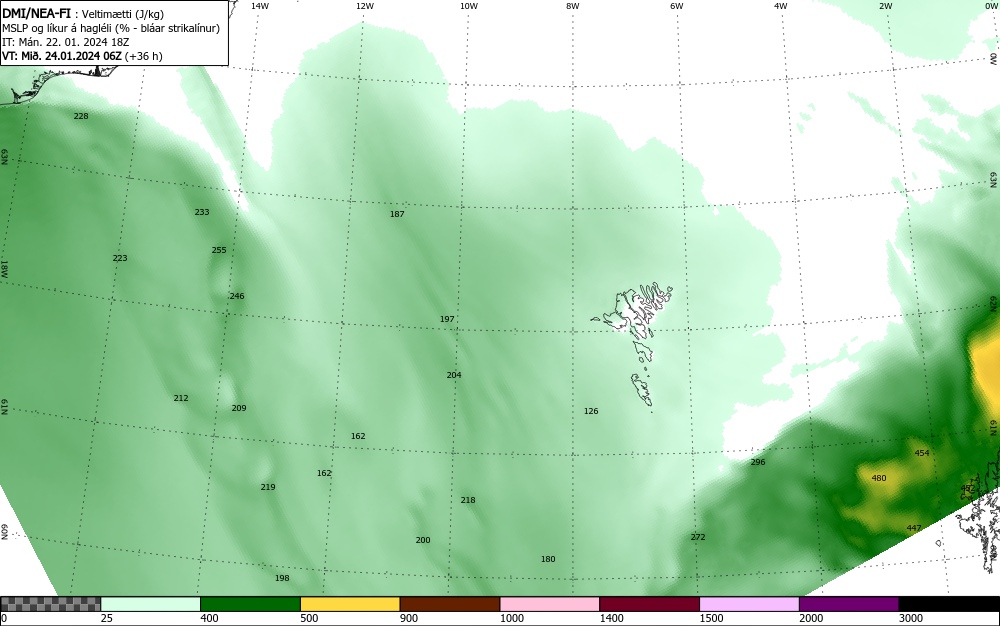1000x626 pixels.
Task: Click the map value 480
Action: [879, 478]
